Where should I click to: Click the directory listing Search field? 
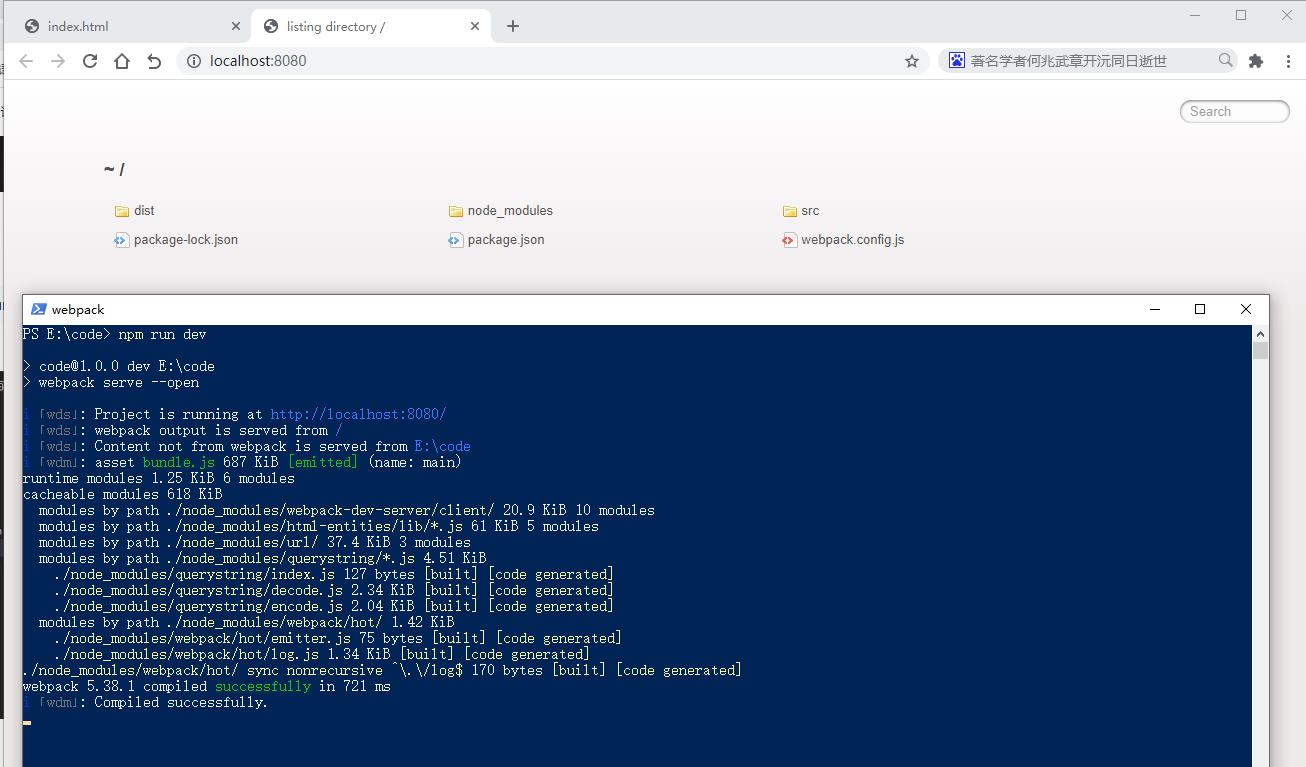[x=1235, y=111]
